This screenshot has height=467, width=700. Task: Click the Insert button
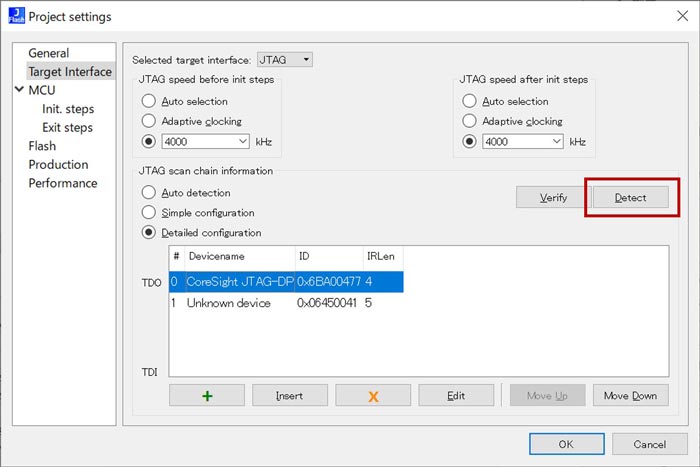(x=290, y=396)
